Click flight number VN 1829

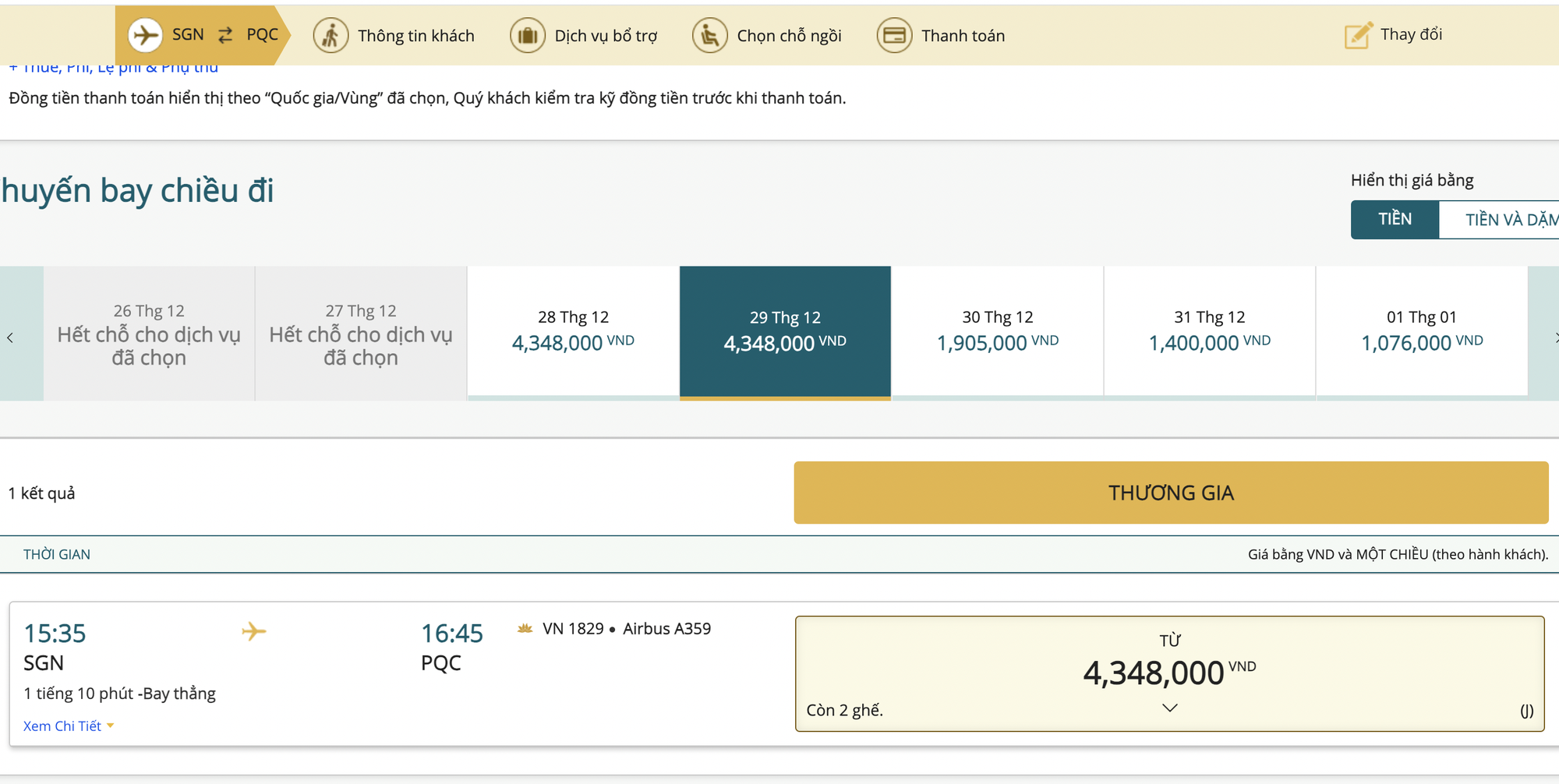[573, 628]
